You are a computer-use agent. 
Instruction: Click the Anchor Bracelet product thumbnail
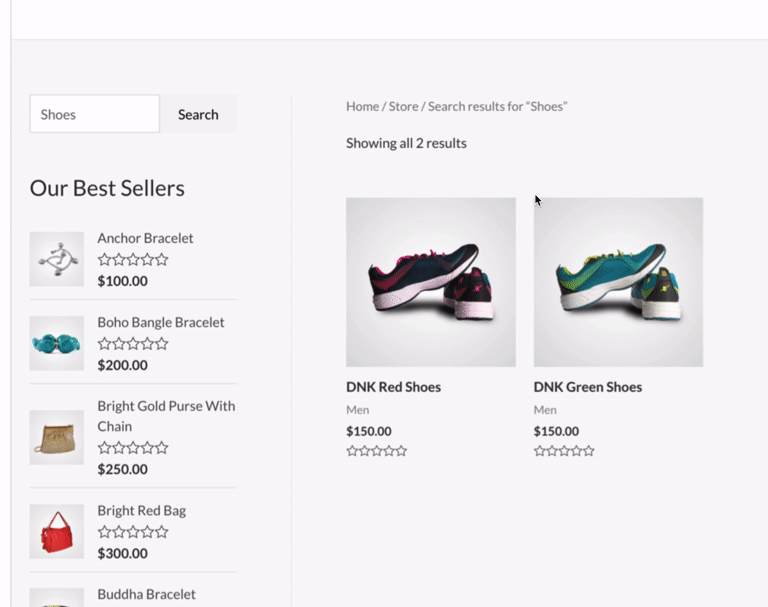tap(57, 259)
